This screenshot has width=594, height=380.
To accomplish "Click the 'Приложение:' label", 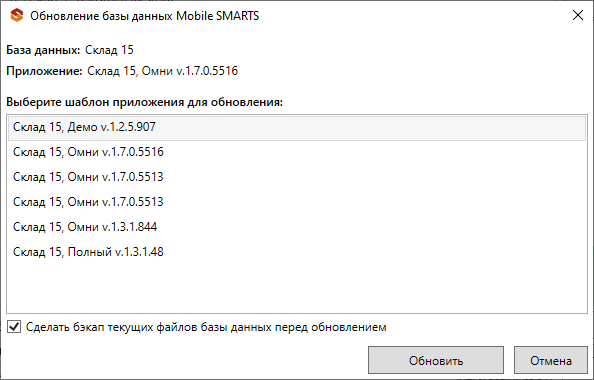I will [x=44, y=71].
